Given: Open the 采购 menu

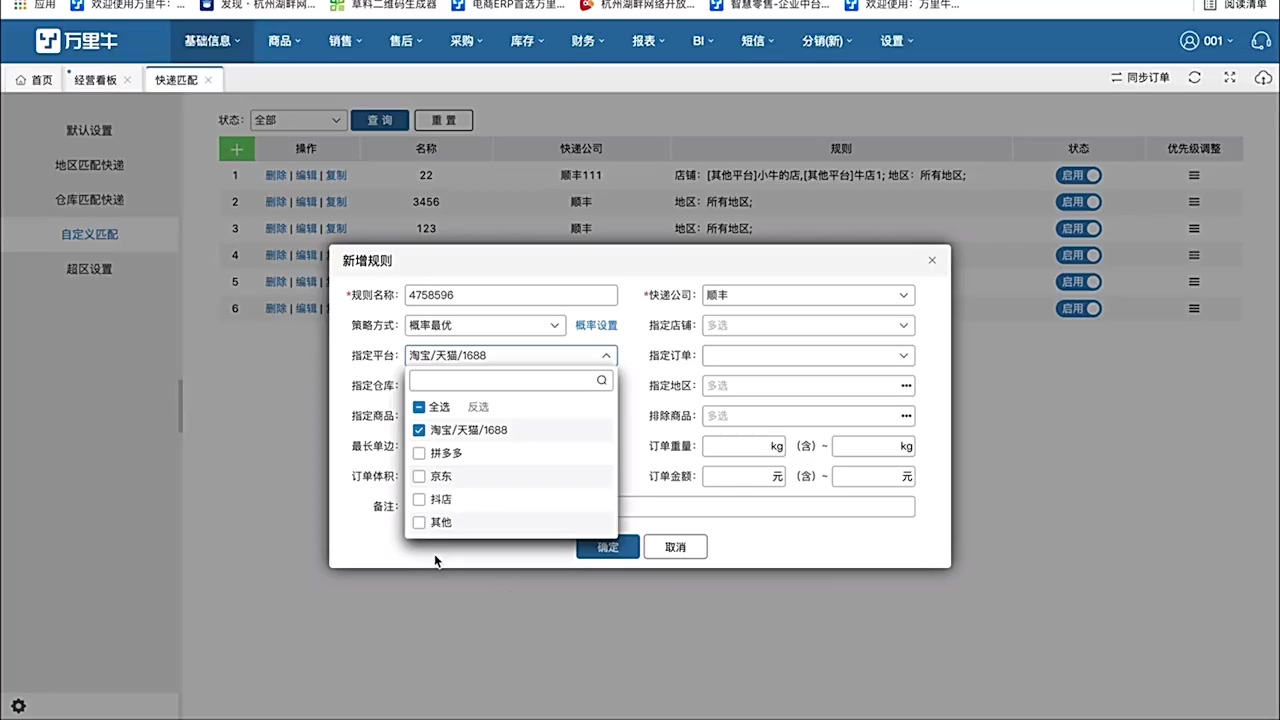Looking at the screenshot, I should click(466, 41).
